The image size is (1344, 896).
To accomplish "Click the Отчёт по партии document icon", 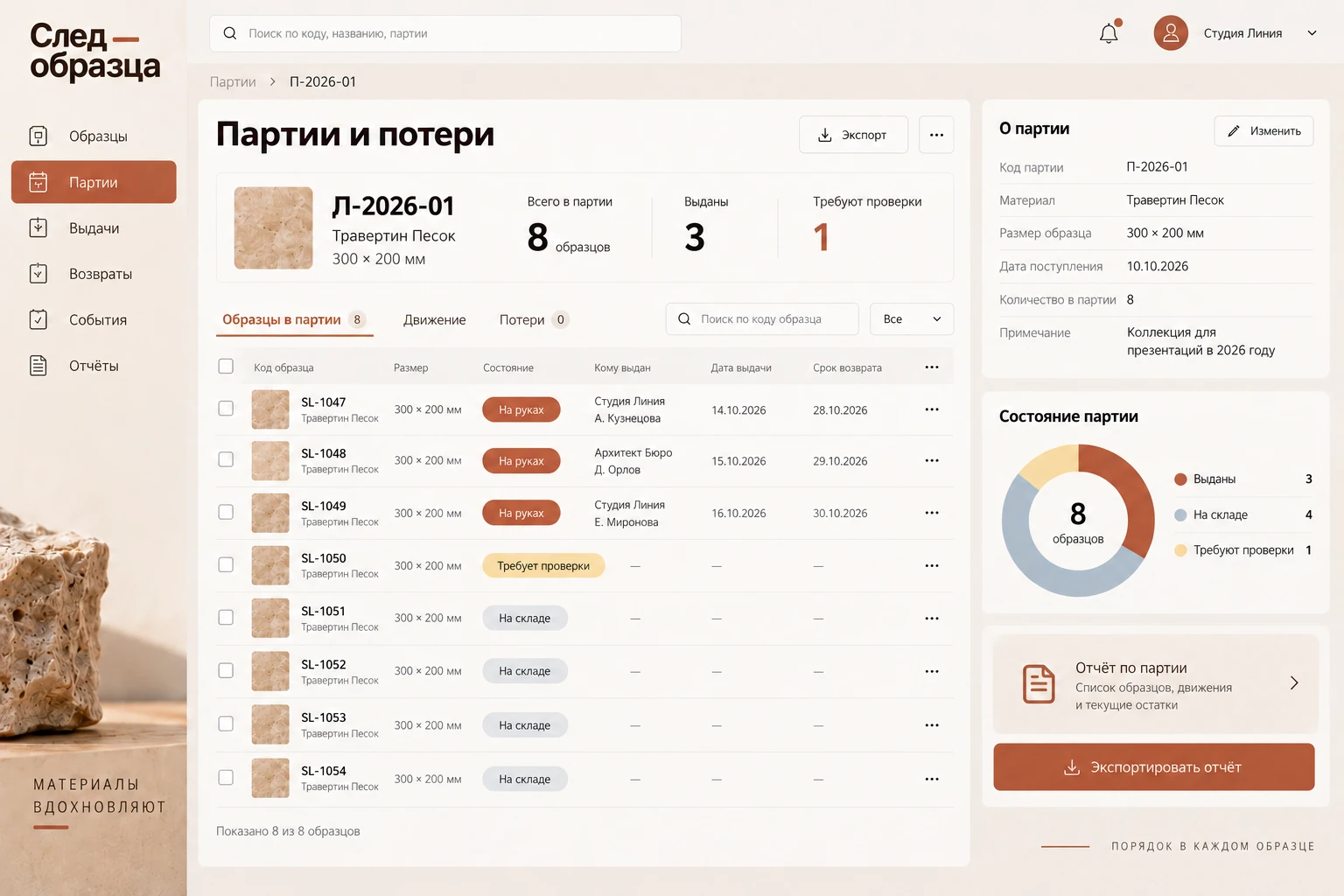I will (1039, 684).
